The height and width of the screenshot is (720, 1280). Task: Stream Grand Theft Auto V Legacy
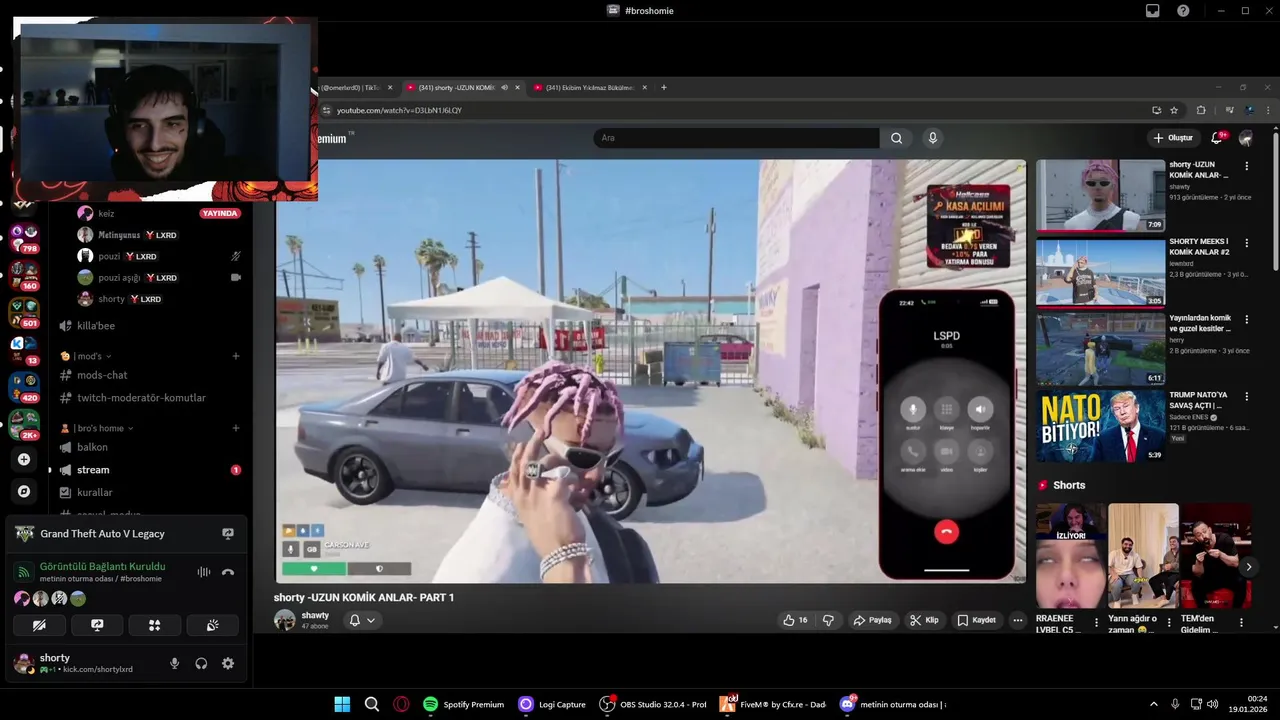click(228, 534)
